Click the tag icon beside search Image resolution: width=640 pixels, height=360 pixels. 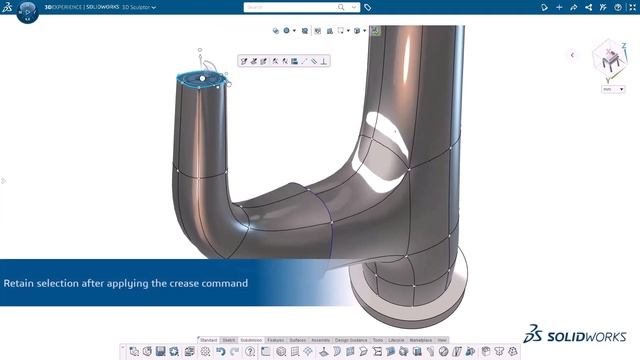367,7
